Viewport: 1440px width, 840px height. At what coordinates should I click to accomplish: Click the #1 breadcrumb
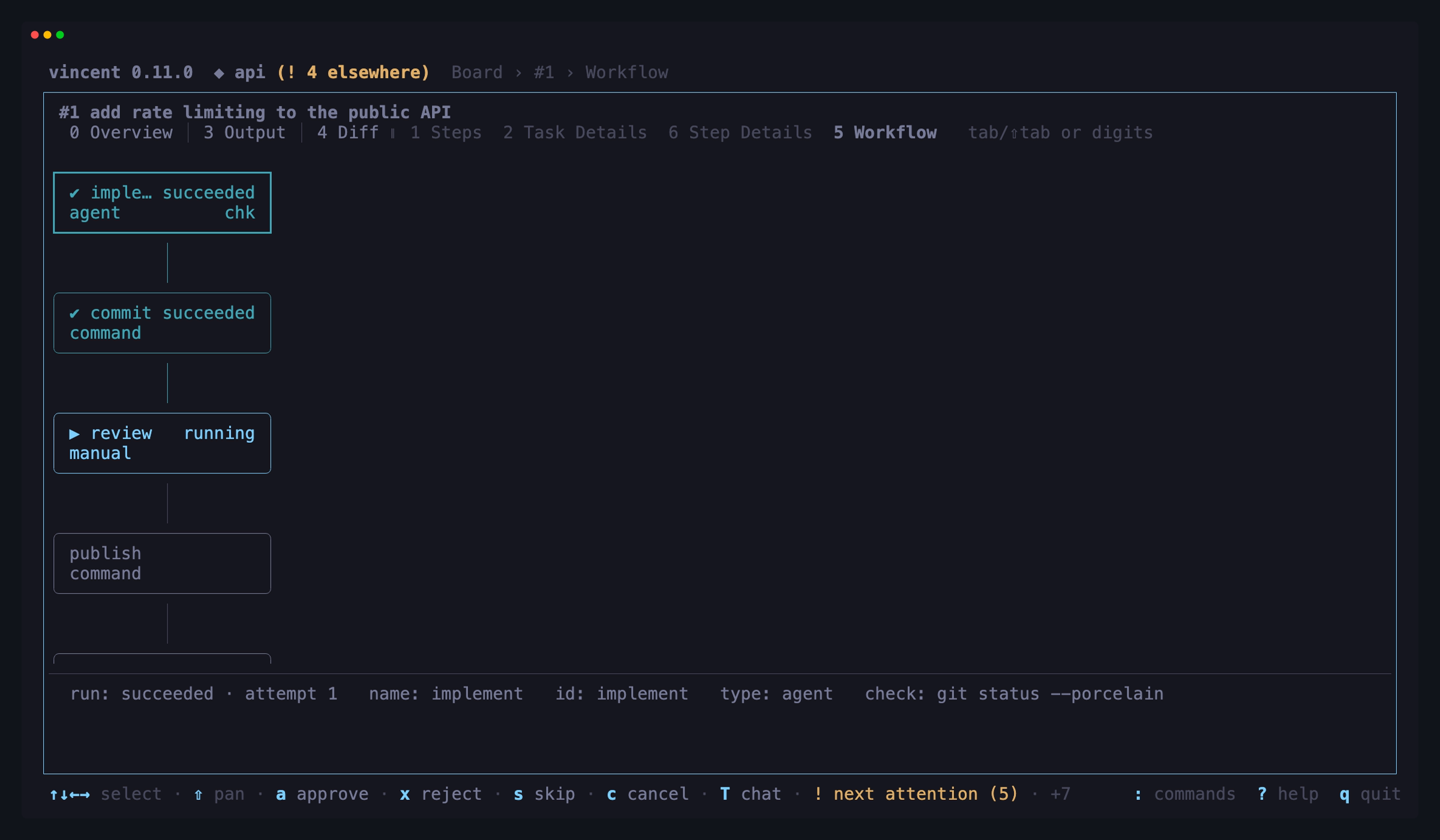click(544, 73)
